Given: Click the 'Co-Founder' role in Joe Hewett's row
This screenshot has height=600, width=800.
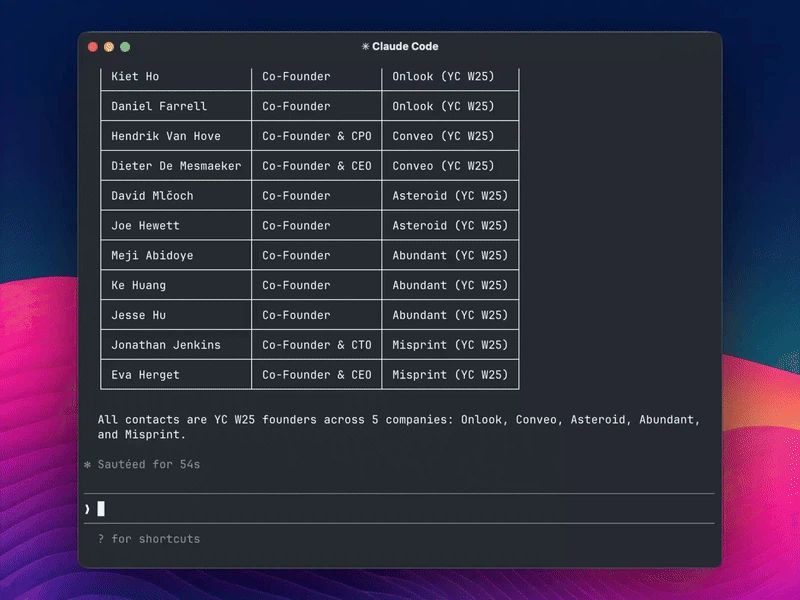Looking at the screenshot, I should point(296,226).
